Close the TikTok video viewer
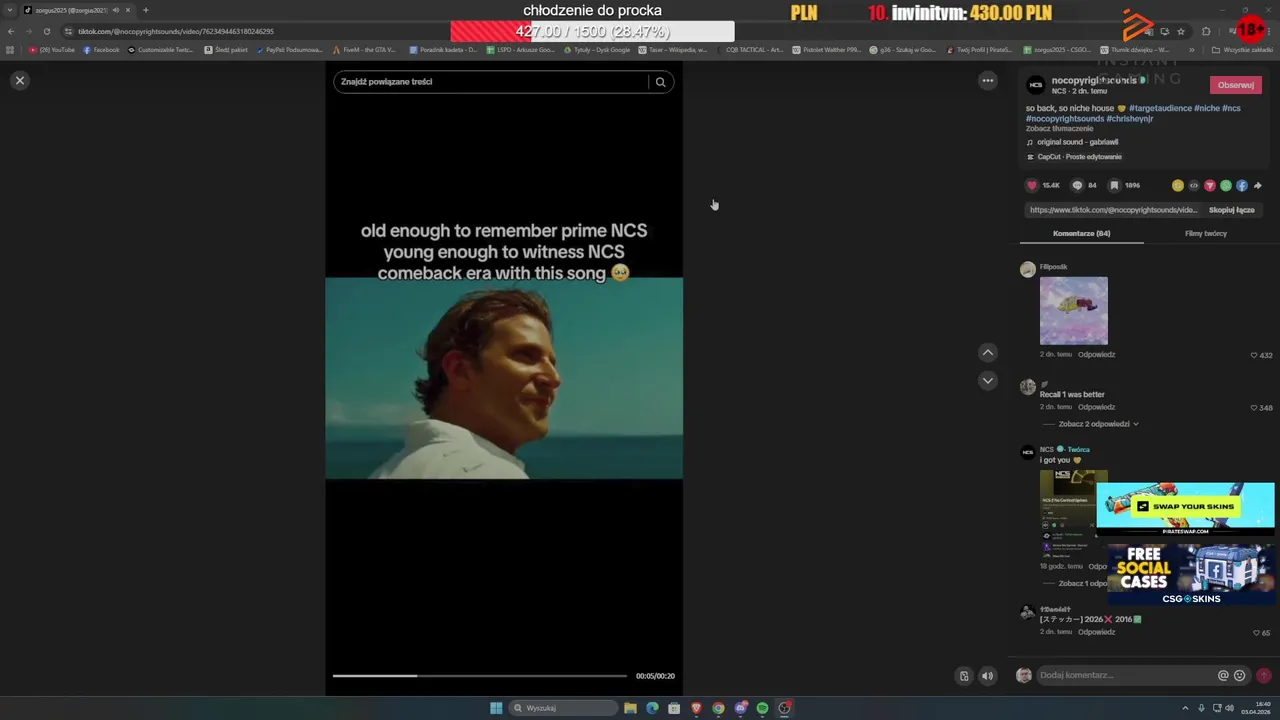Screen dimensions: 1280x720 pos(19,80)
